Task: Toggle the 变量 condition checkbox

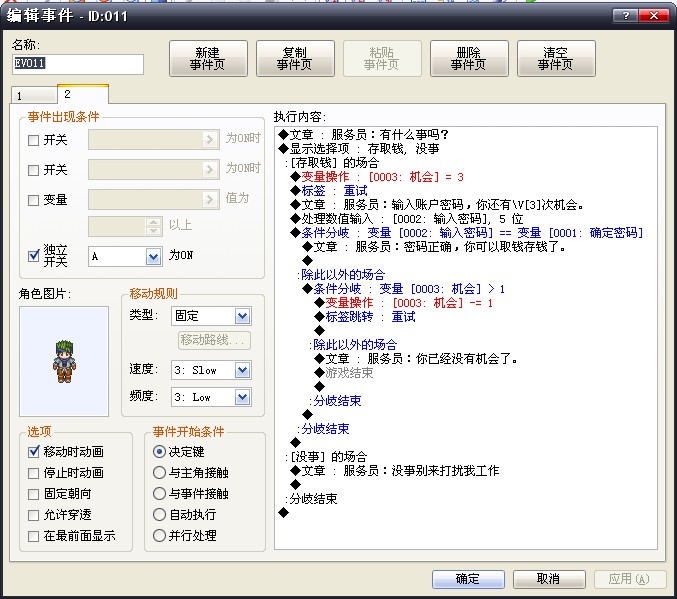Action: point(33,200)
